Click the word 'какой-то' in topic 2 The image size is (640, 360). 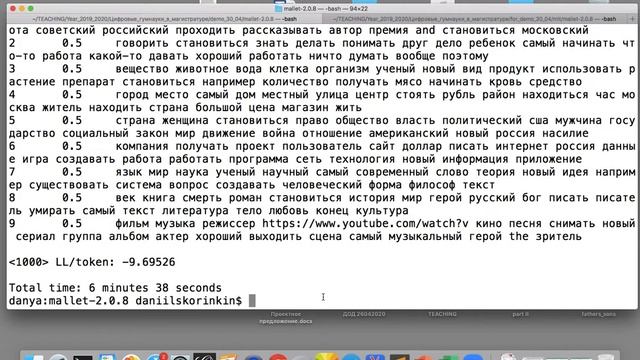(115, 56)
